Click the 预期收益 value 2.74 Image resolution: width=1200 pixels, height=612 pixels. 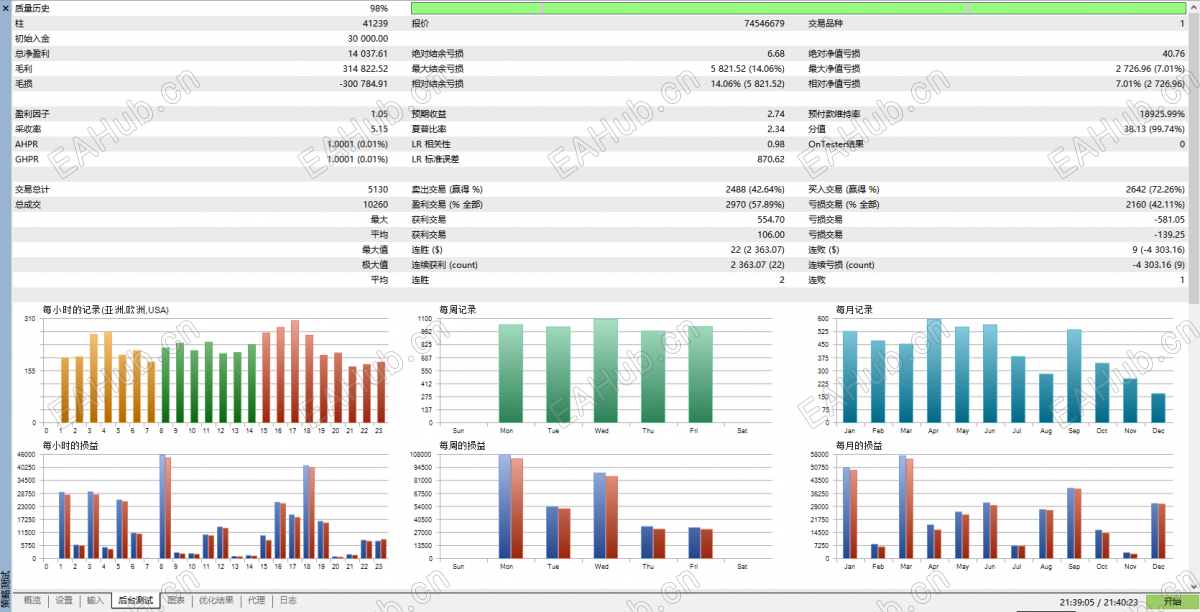[776, 114]
